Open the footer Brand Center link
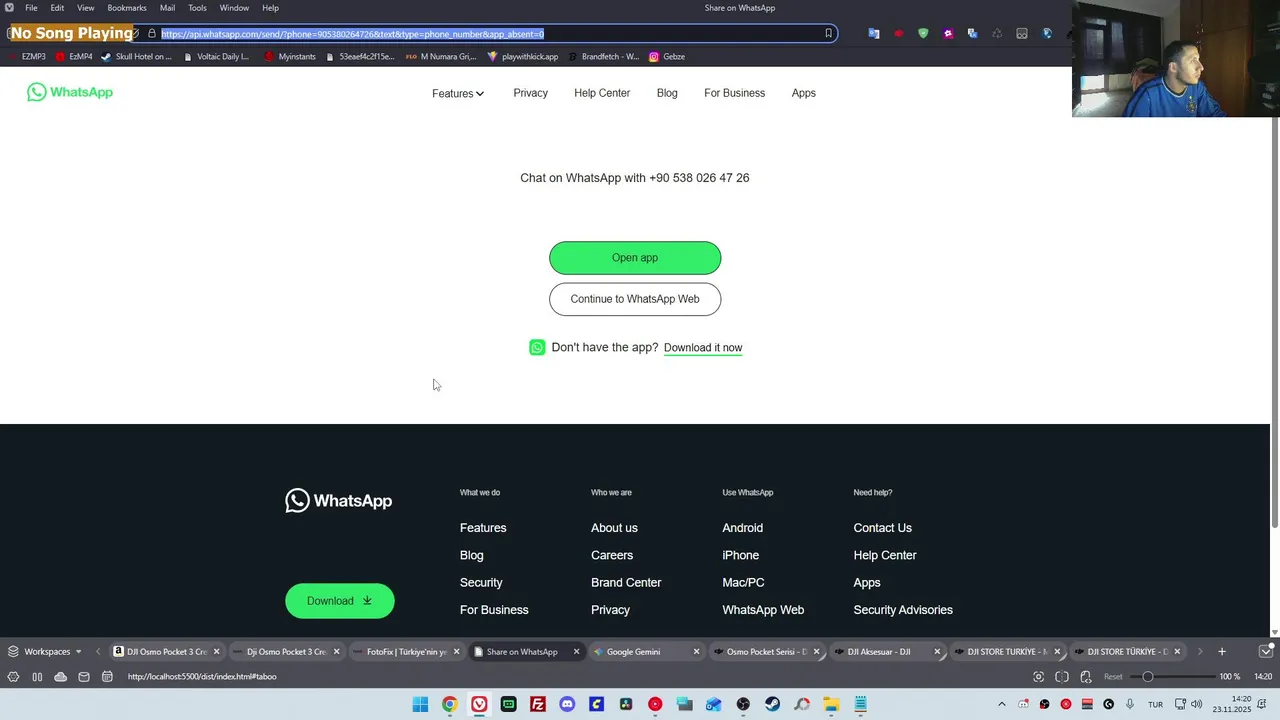Viewport: 1280px width, 720px height. click(626, 582)
